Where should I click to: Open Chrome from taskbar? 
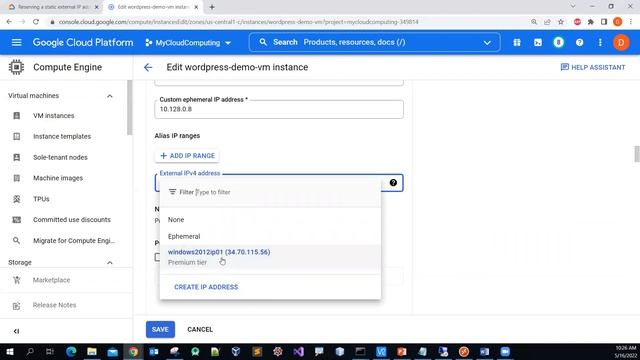coord(133,351)
